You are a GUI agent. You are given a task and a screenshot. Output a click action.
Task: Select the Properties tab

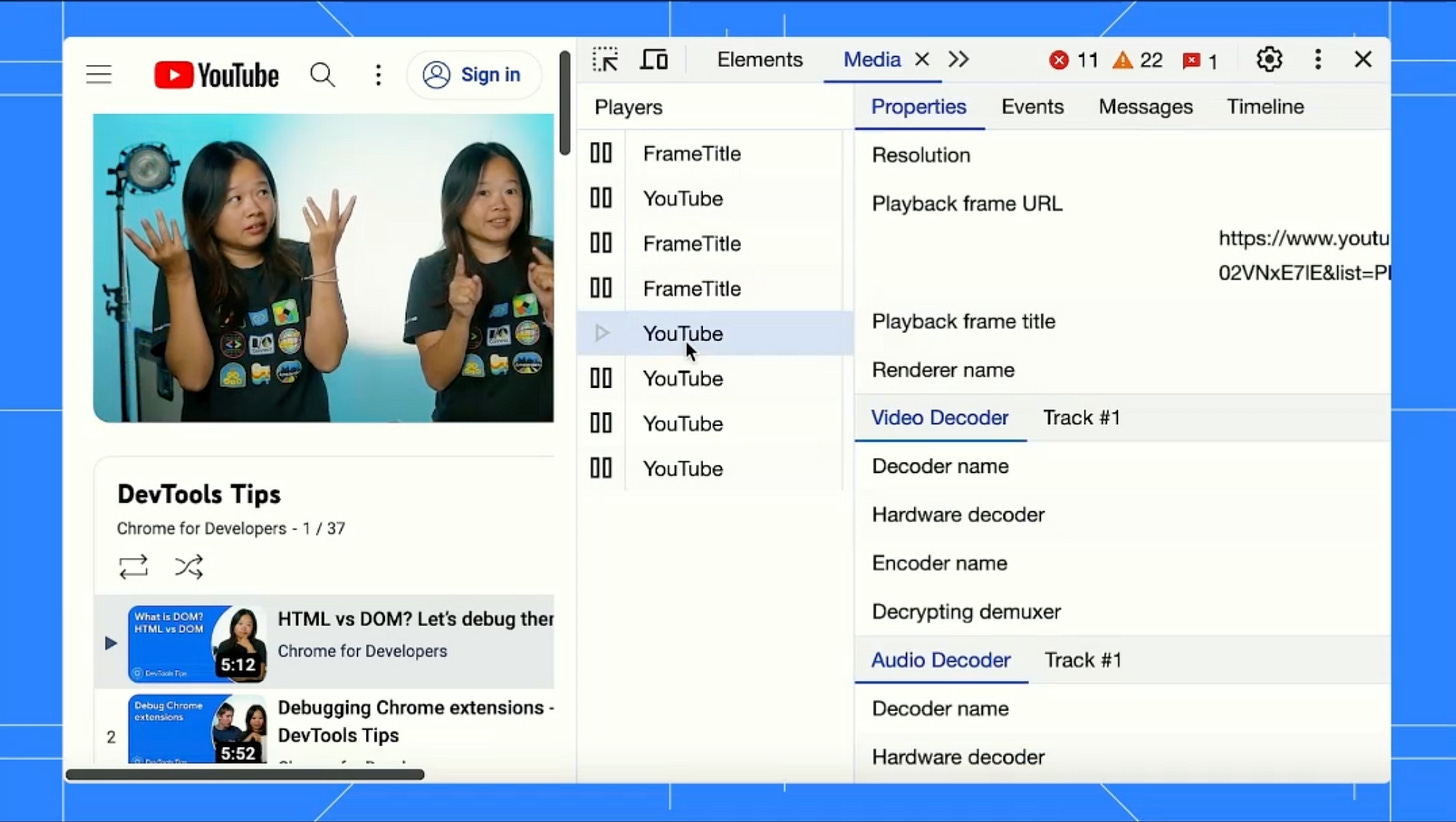click(919, 107)
